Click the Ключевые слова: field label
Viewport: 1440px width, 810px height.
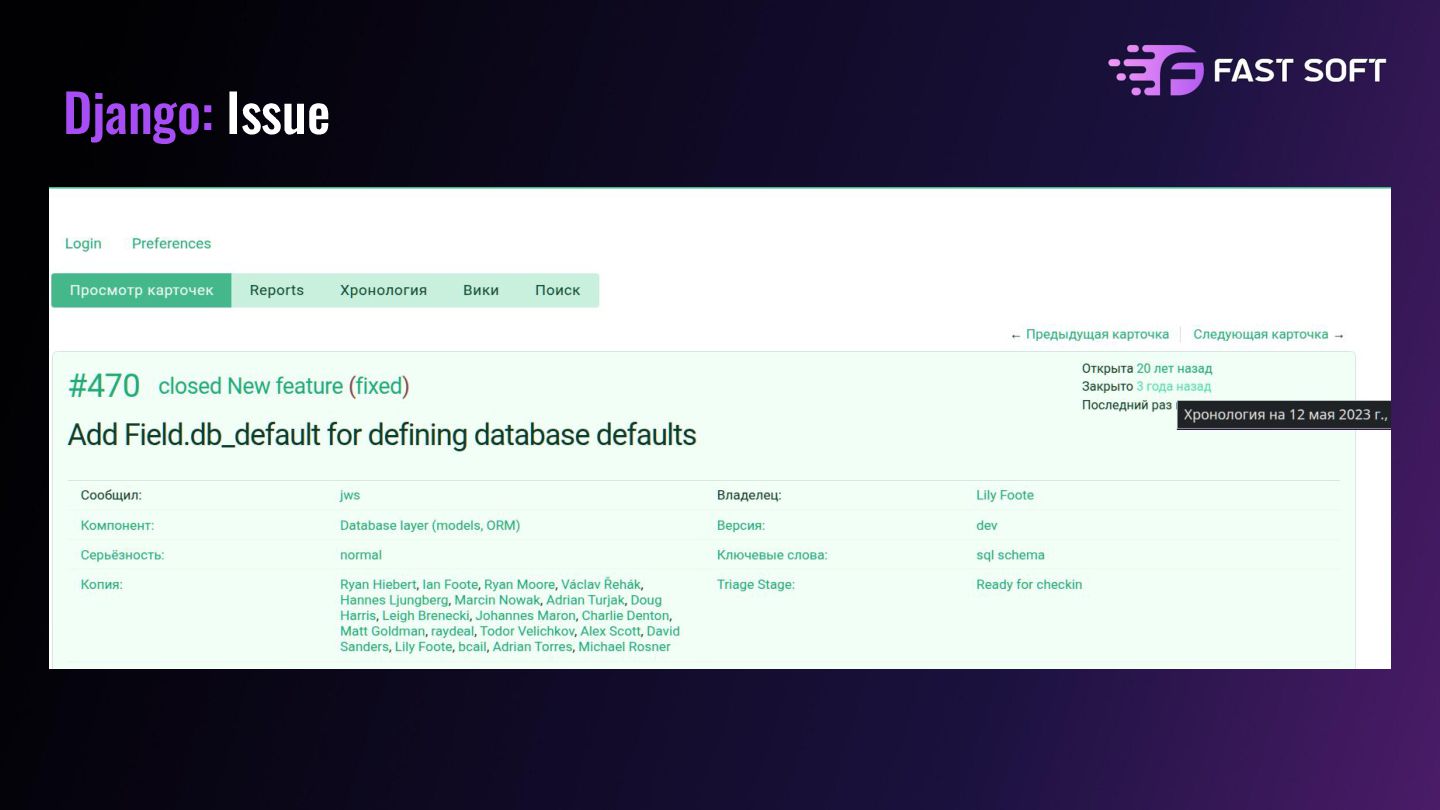(772, 555)
